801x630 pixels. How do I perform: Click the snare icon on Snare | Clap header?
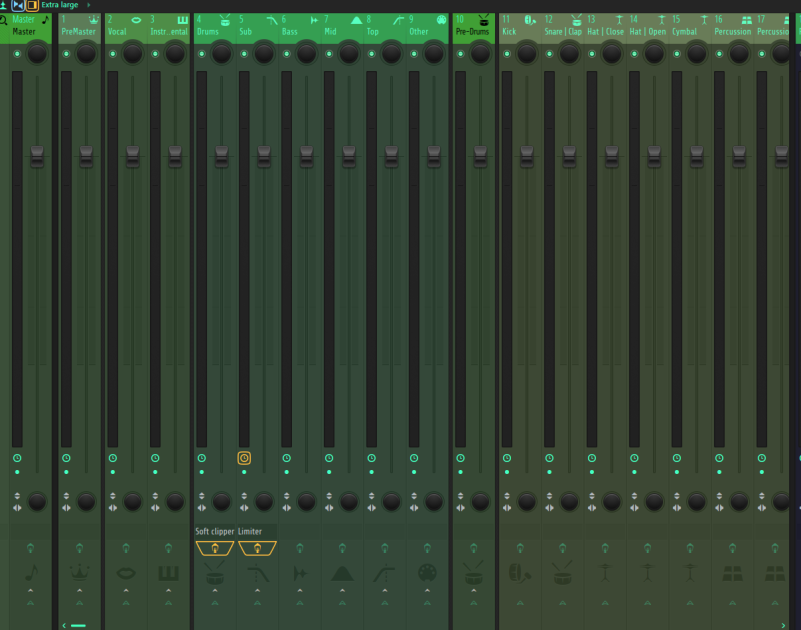pyautogui.click(x=576, y=20)
